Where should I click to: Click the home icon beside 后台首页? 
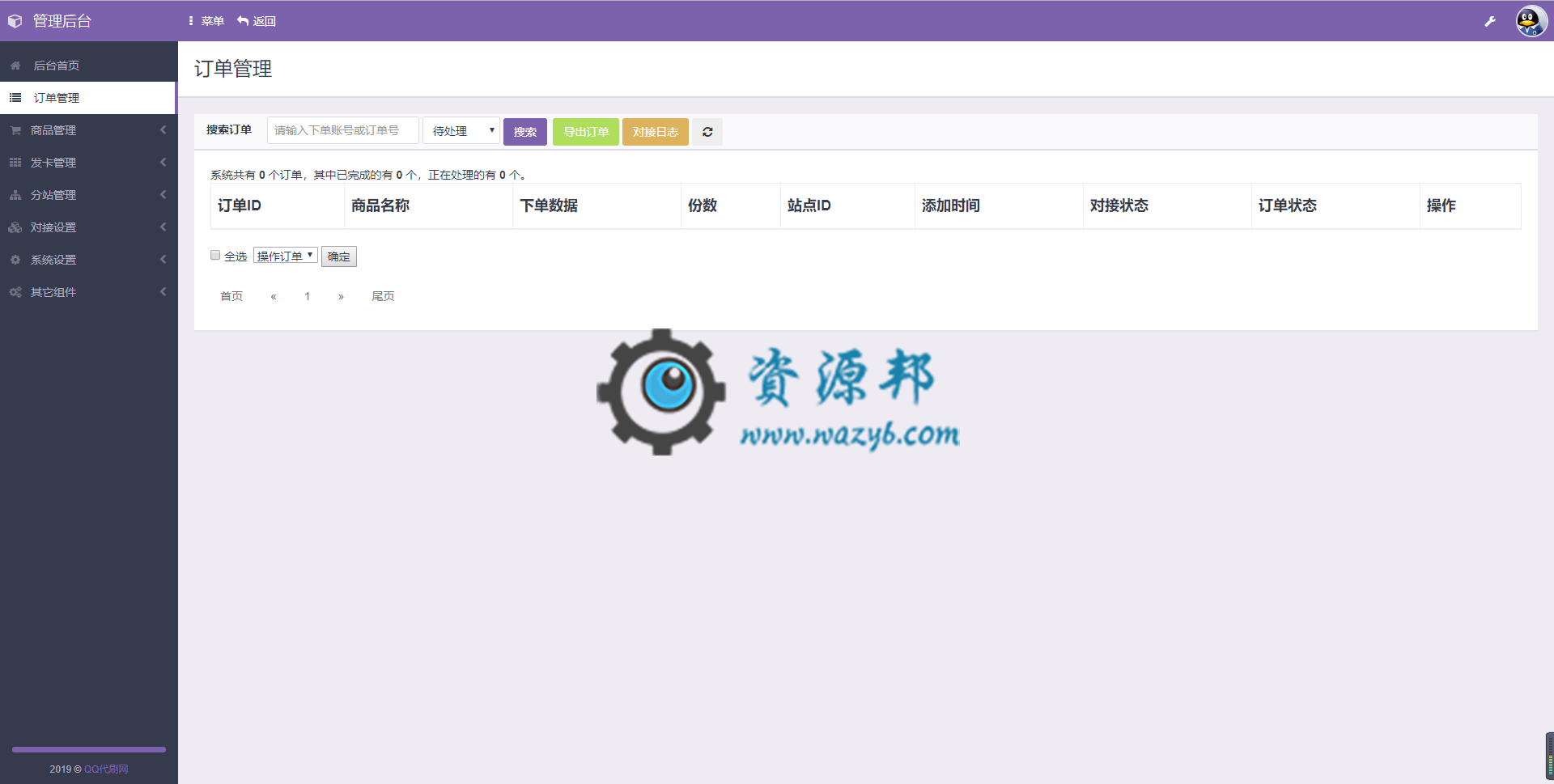(x=15, y=66)
